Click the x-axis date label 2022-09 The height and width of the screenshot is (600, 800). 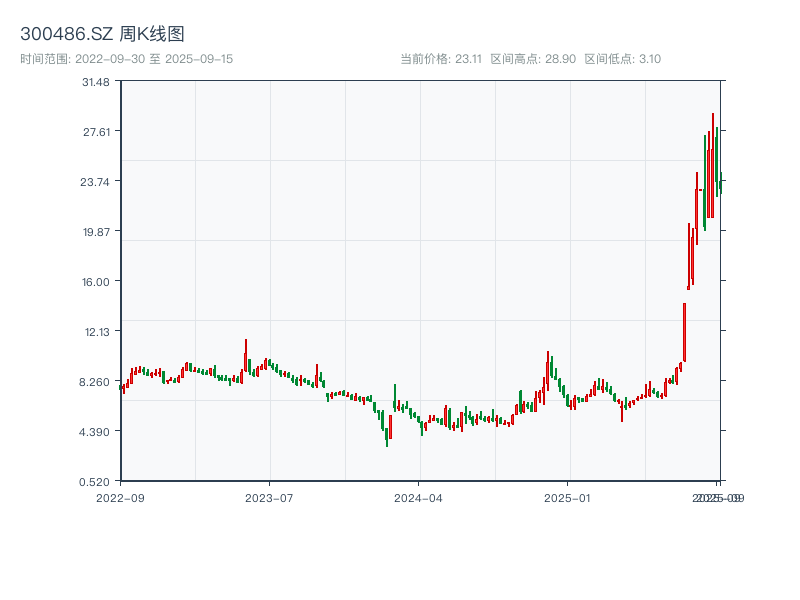coord(120,498)
